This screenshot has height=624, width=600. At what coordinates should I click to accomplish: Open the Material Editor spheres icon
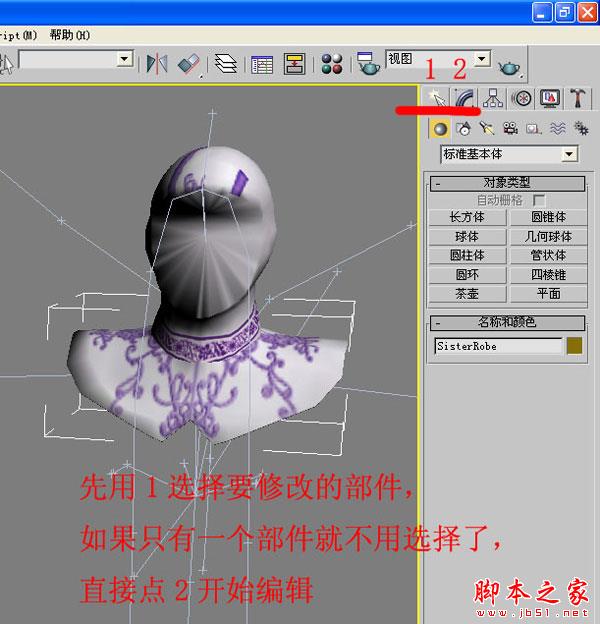point(332,64)
